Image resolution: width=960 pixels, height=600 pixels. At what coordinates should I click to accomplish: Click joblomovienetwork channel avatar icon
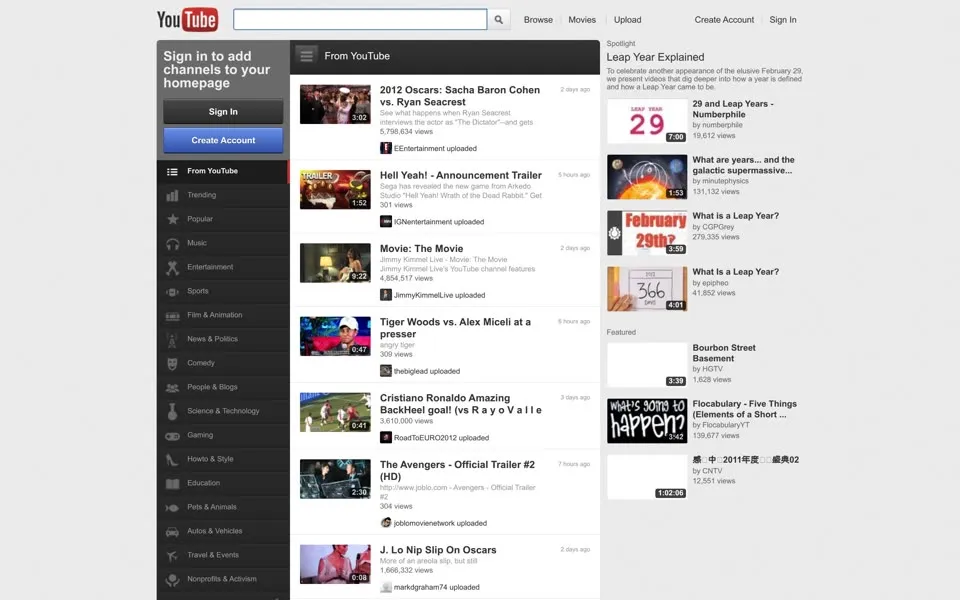click(x=386, y=523)
